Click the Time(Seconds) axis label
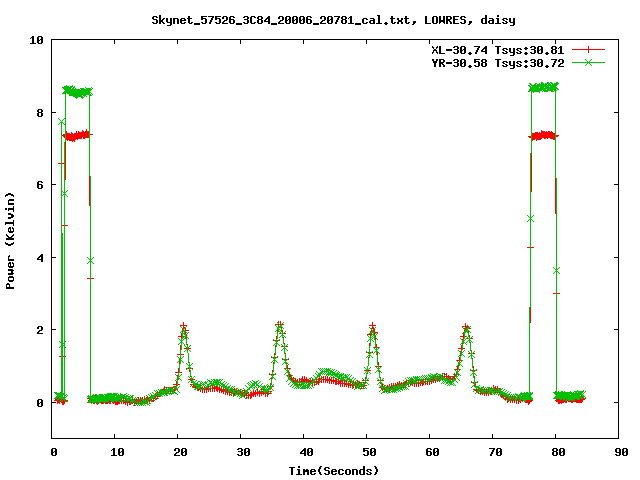Screen dimensions: 640x480 pos(333,471)
